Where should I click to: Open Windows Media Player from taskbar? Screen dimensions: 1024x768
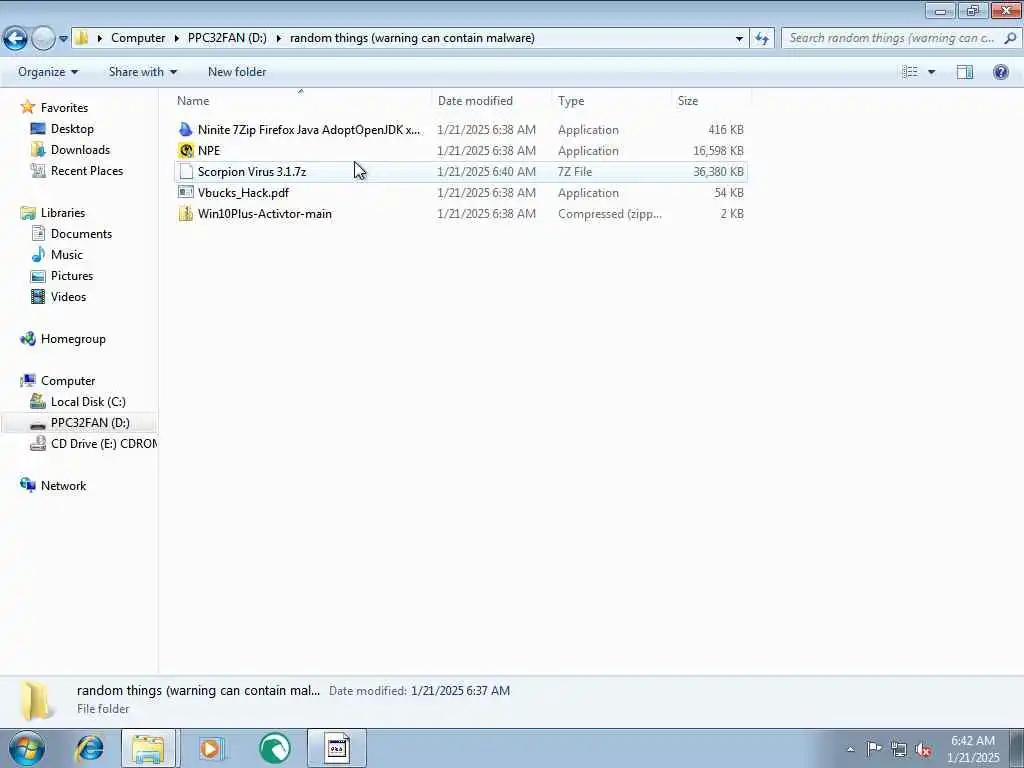(x=211, y=748)
